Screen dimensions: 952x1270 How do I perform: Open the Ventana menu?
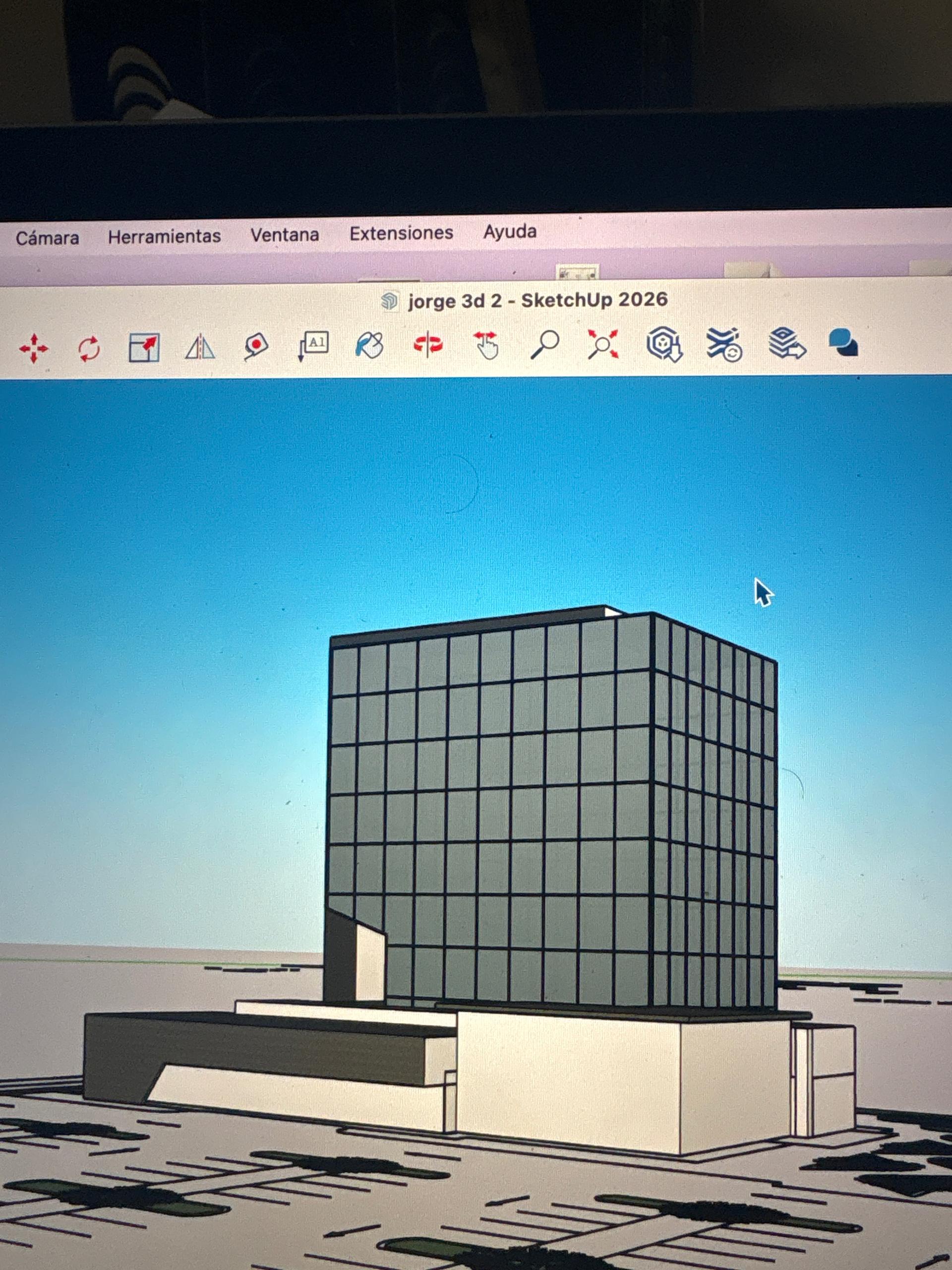285,234
